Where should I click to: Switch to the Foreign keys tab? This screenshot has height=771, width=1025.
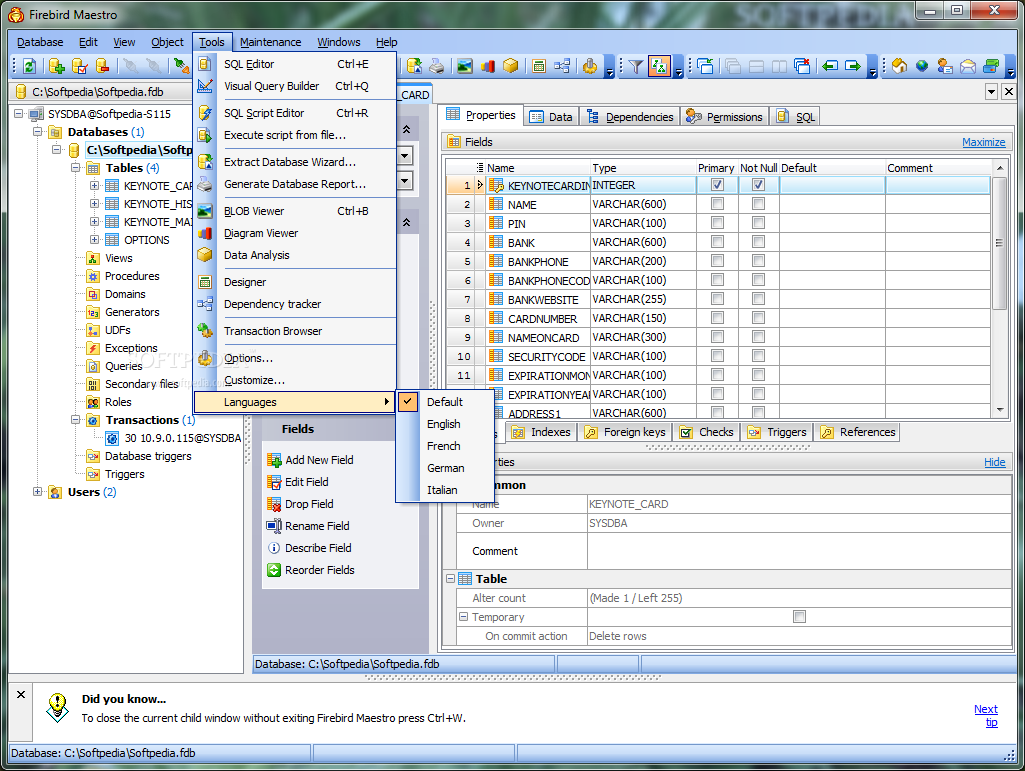point(626,432)
